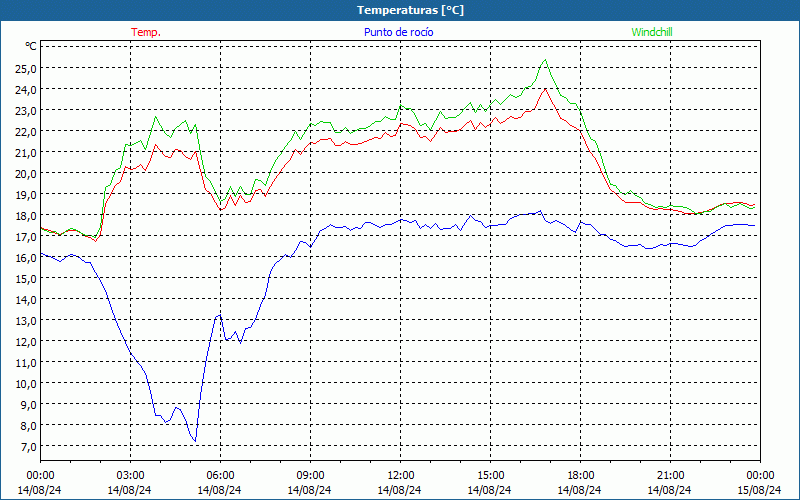Viewport: 800px width, 500px height.
Task: Click the 18:00 time axis label
Action: 580,476
